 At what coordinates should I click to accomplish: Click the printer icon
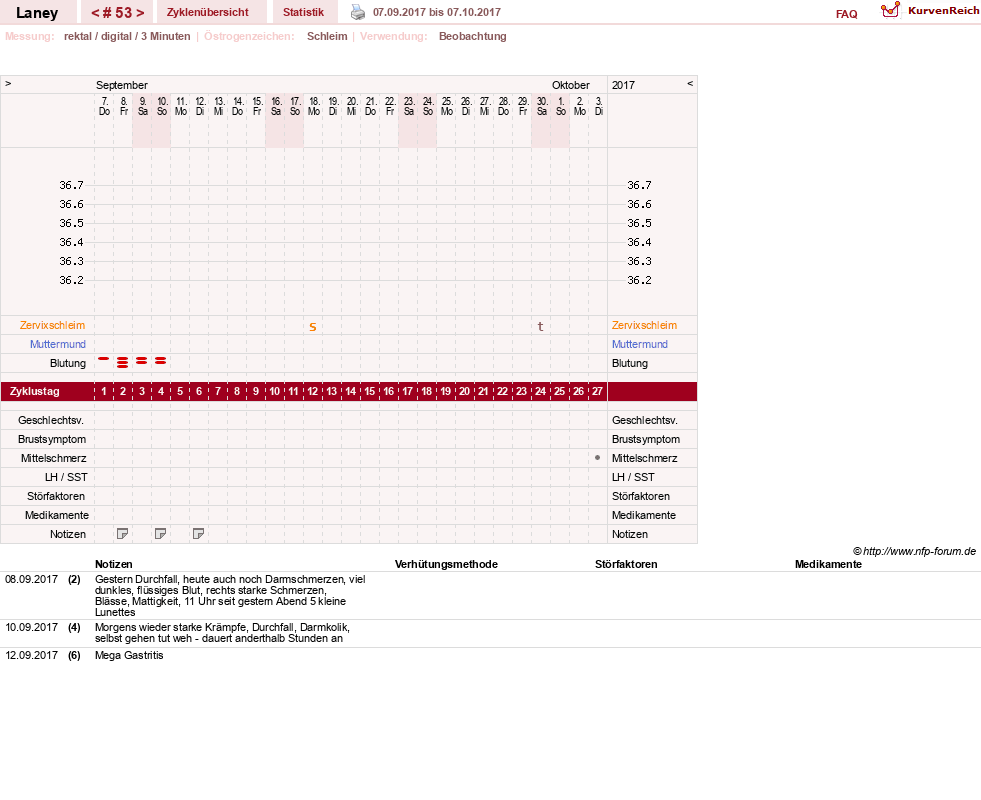click(x=357, y=12)
